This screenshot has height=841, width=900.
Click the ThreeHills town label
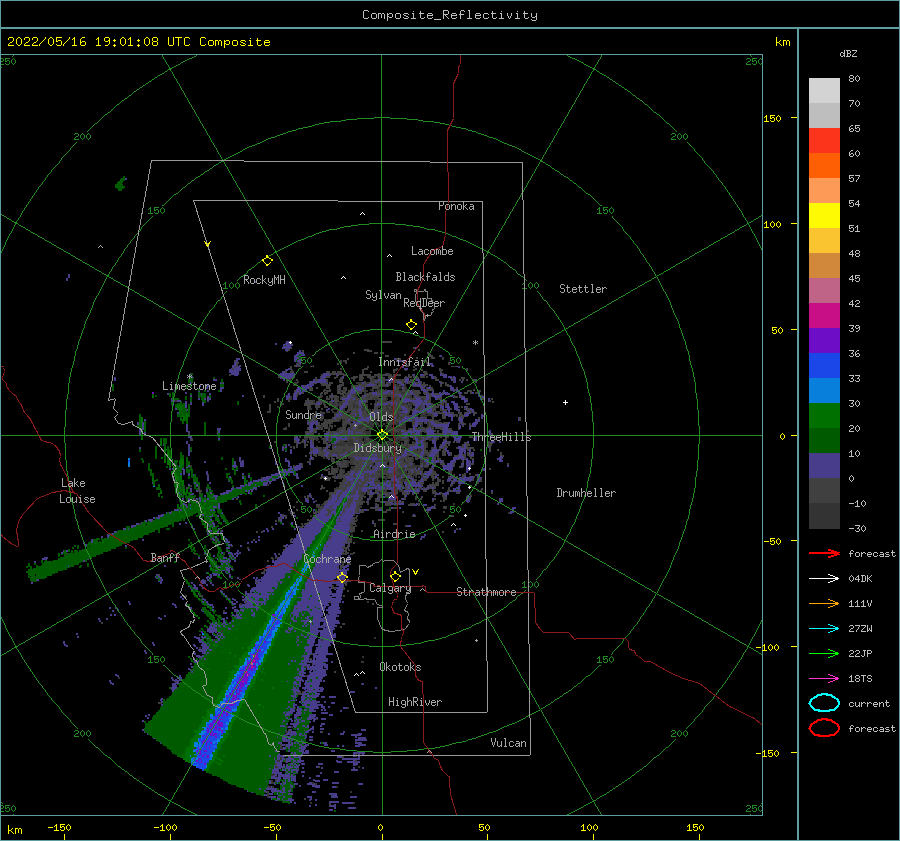[x=502, y=437]
